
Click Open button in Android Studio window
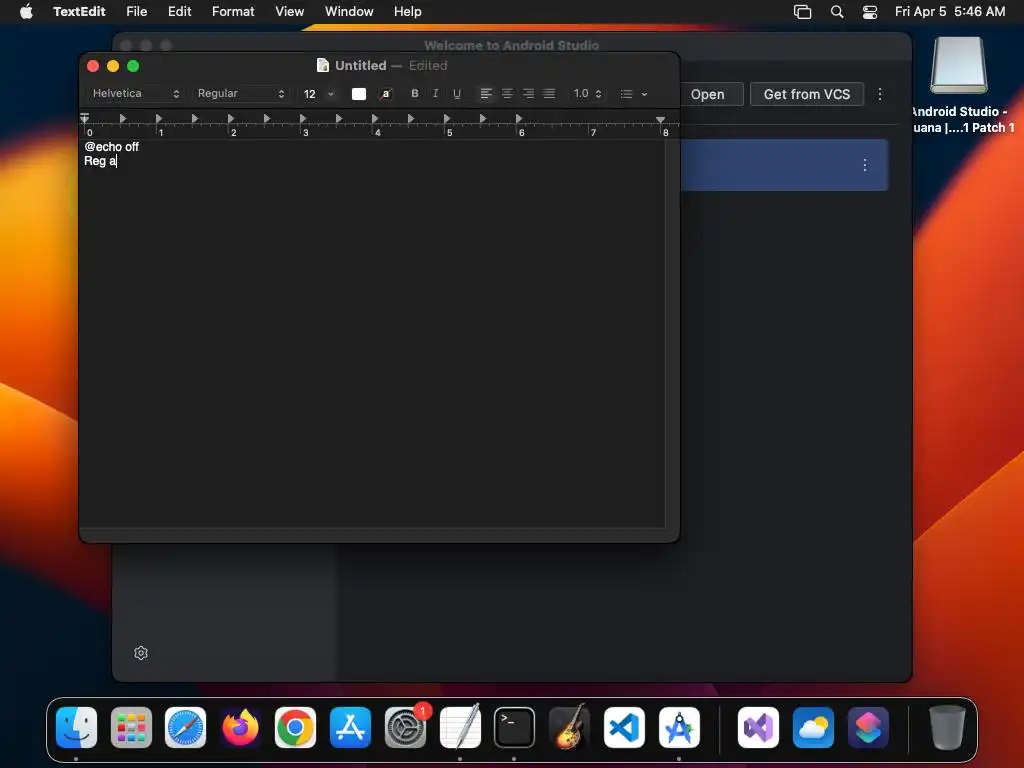[x=711, y=94]
